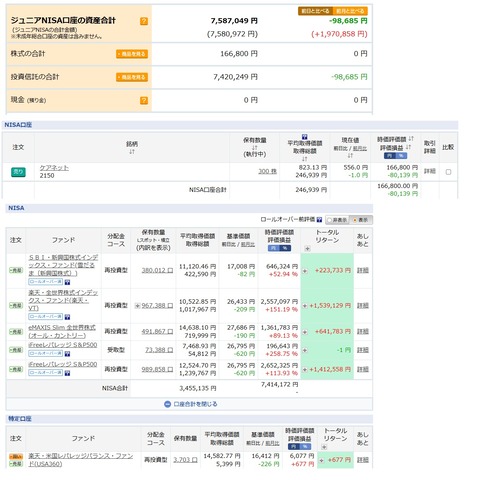Image resolution: width=480 pixels, height=480 pixels.
Task: Click 売却 button for 楽天・全世界株式 fund
Action: (16, 305)
